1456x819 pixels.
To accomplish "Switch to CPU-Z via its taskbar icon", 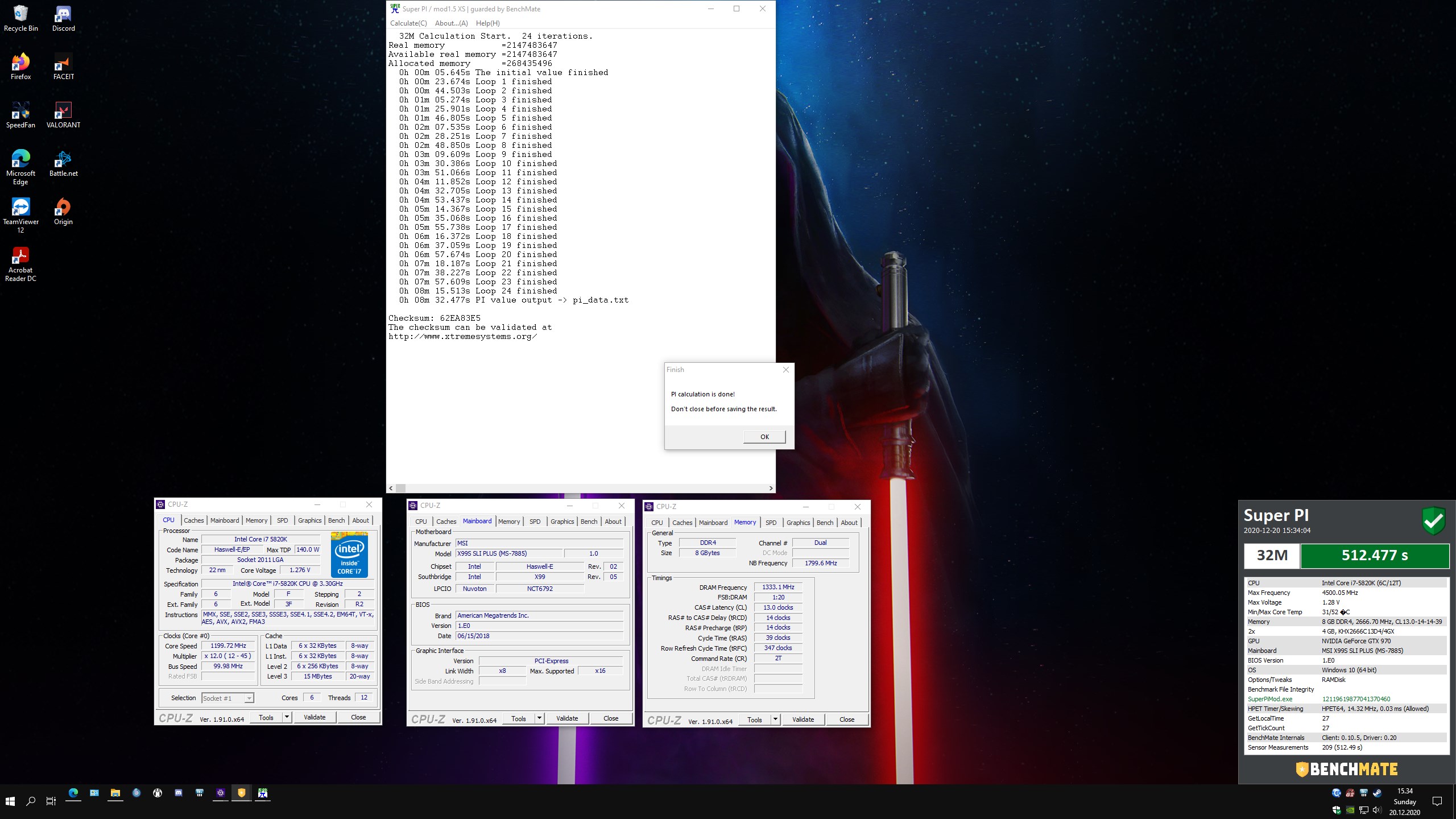I will [221, 793].
